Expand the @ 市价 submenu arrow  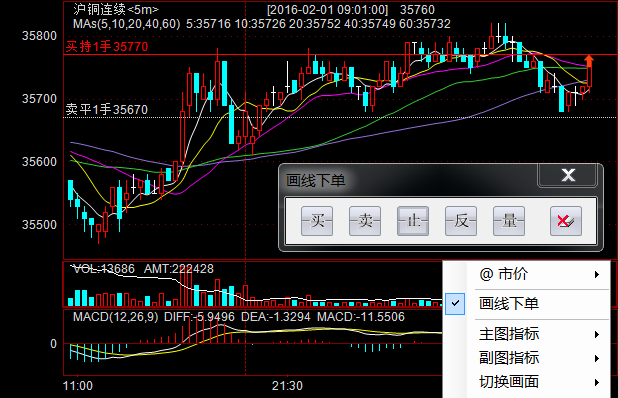[597, 274]
